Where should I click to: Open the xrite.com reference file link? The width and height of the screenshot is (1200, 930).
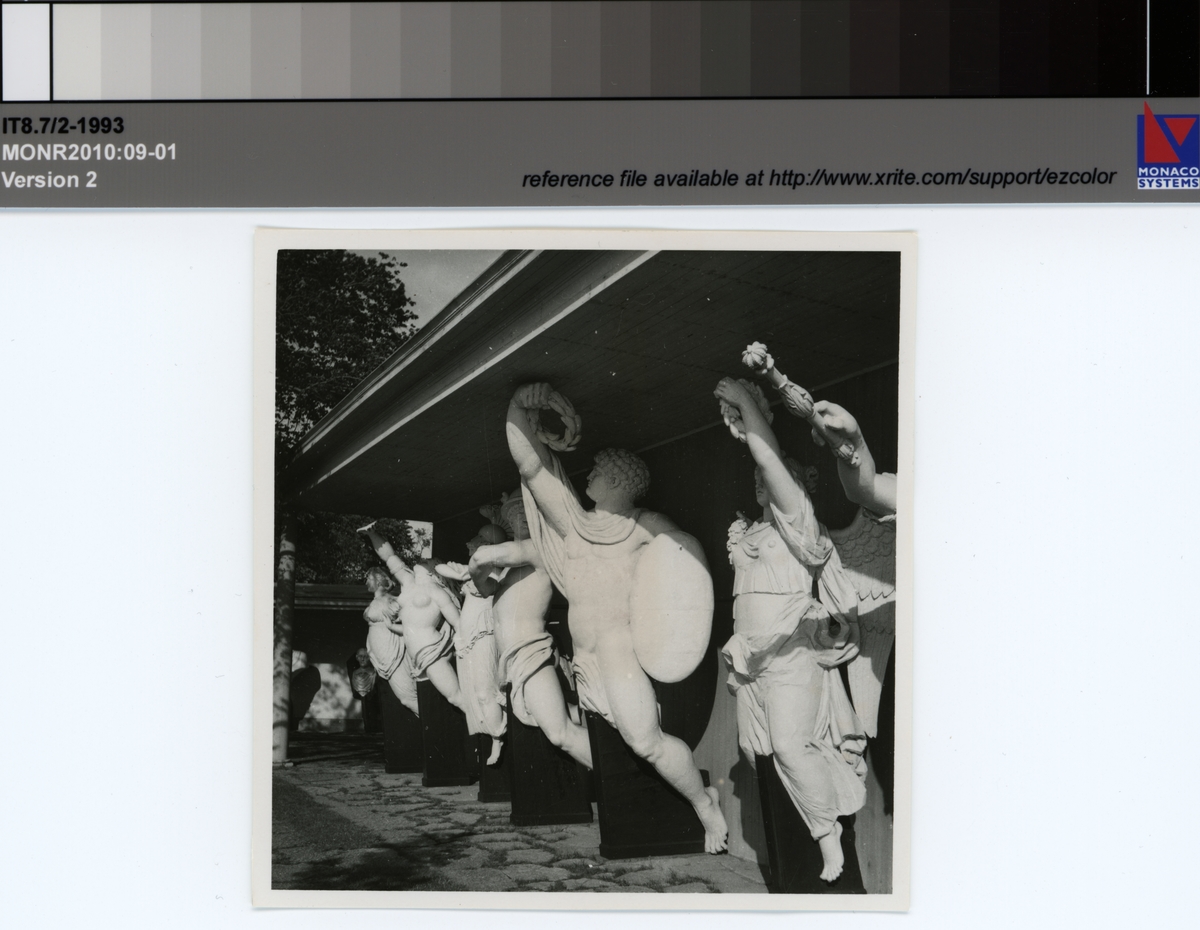(818, 178)
